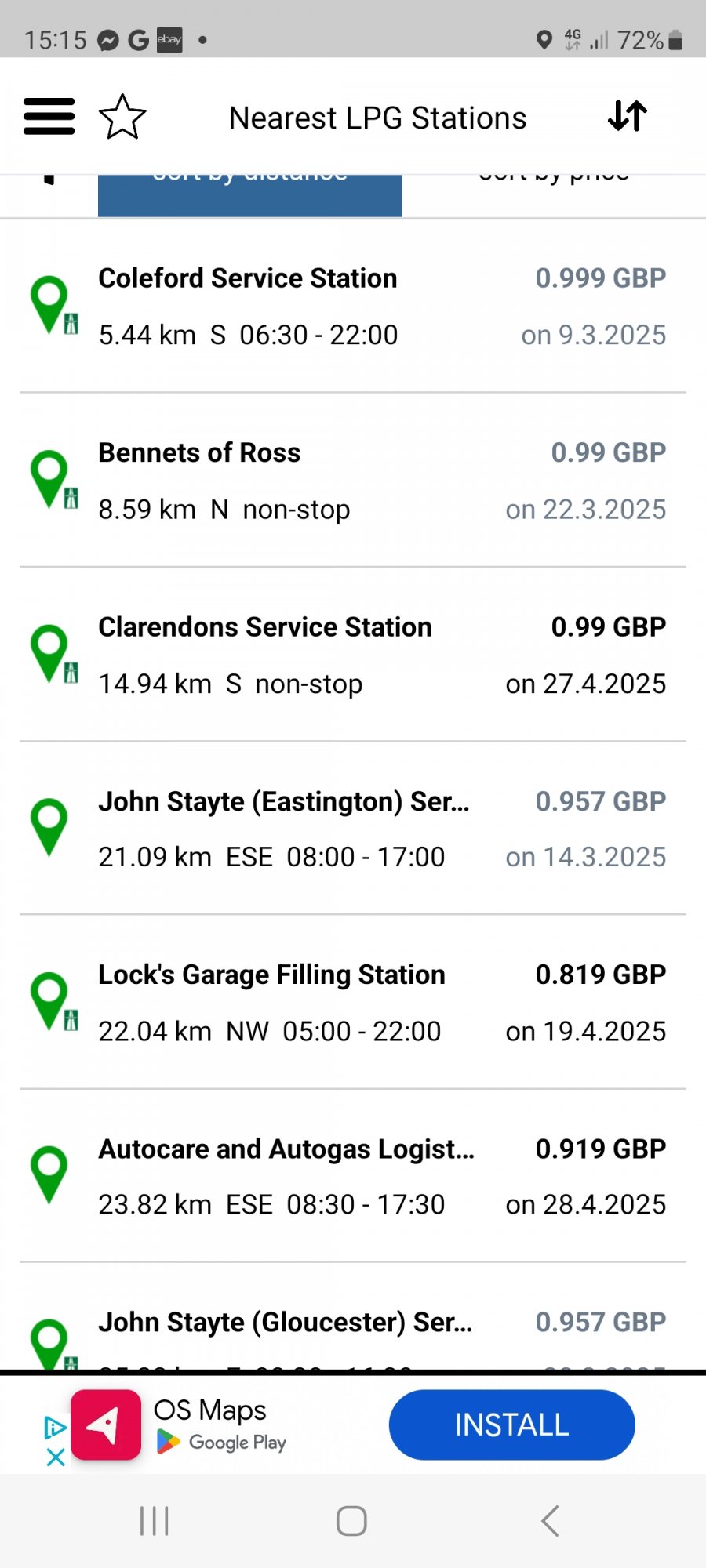Go back with the navigation arrow

point(550,1521)
